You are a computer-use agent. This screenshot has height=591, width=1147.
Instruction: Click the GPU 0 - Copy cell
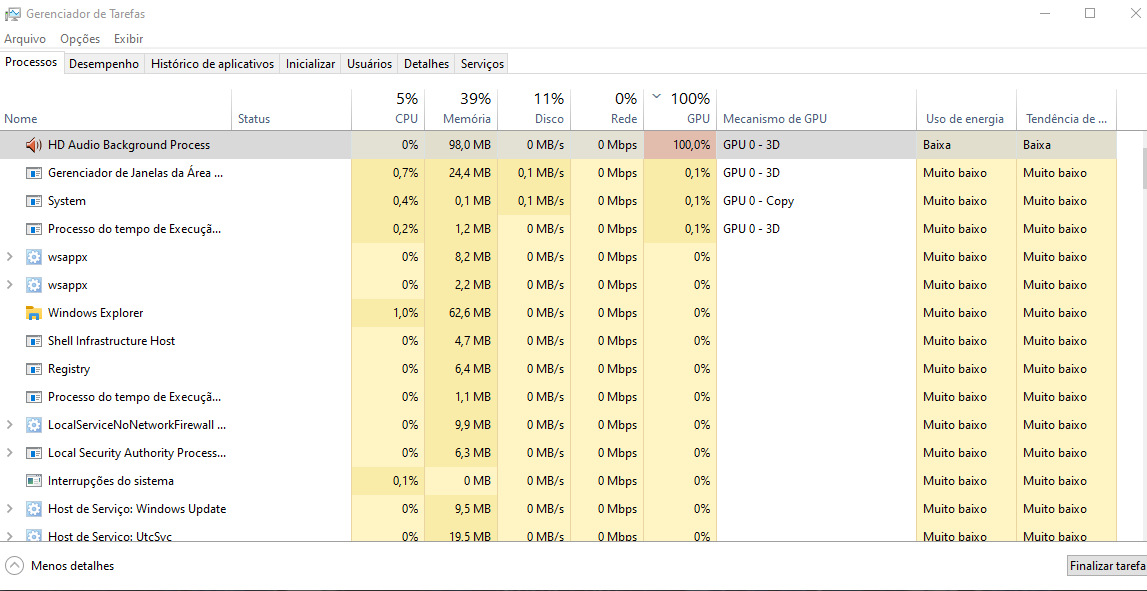[816, 201]
